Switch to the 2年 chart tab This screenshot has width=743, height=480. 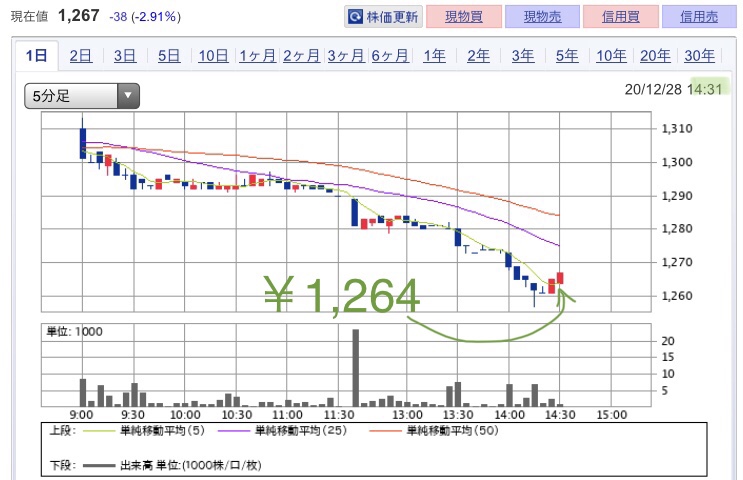pyautogui.click(x=478, y=56)
